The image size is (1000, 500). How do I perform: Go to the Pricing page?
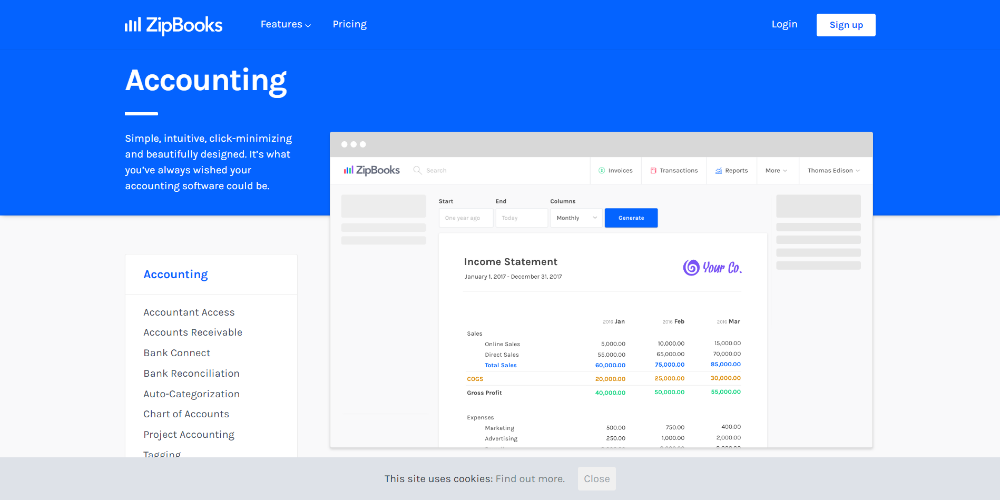pyautogui.click(x=349, y=24)
